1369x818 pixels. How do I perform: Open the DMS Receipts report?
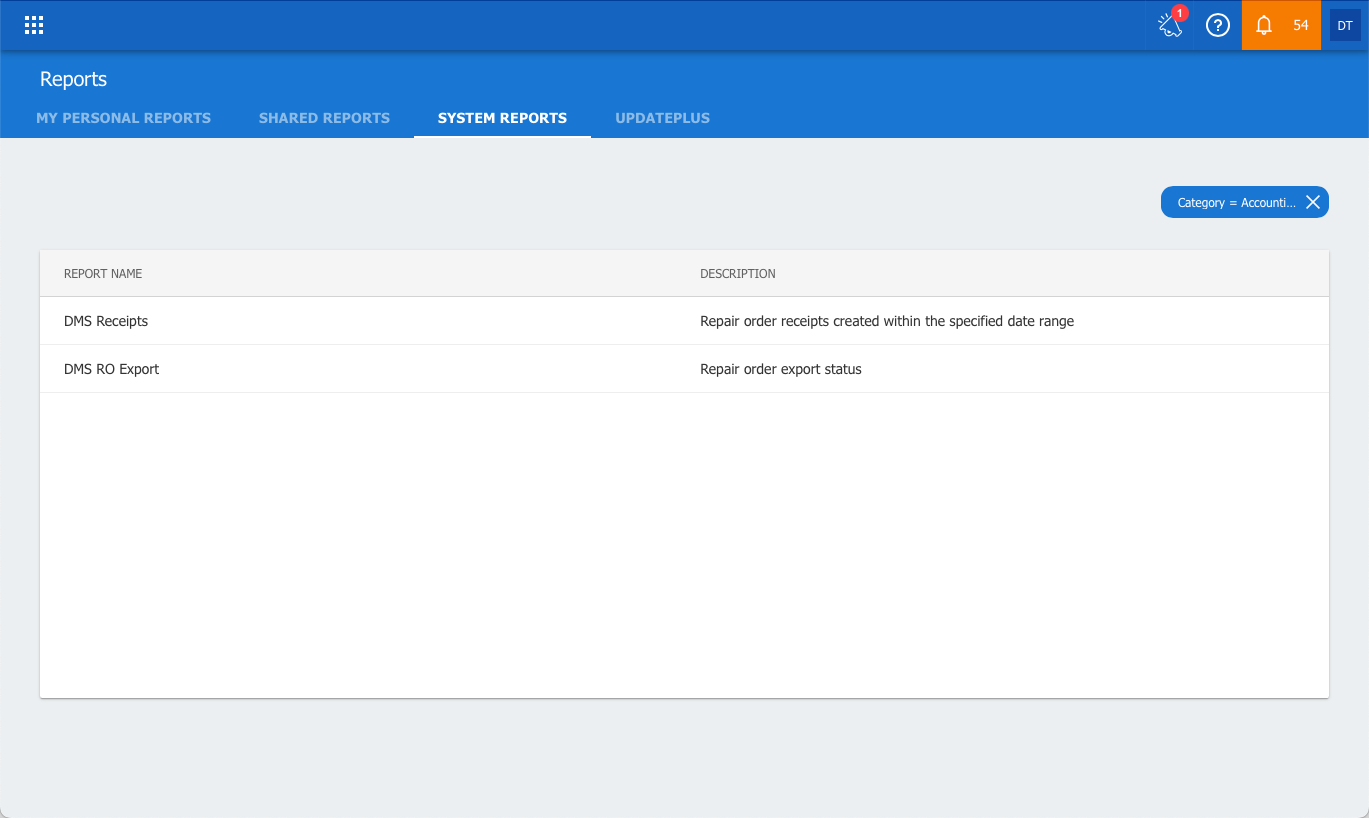coord(106,321)
